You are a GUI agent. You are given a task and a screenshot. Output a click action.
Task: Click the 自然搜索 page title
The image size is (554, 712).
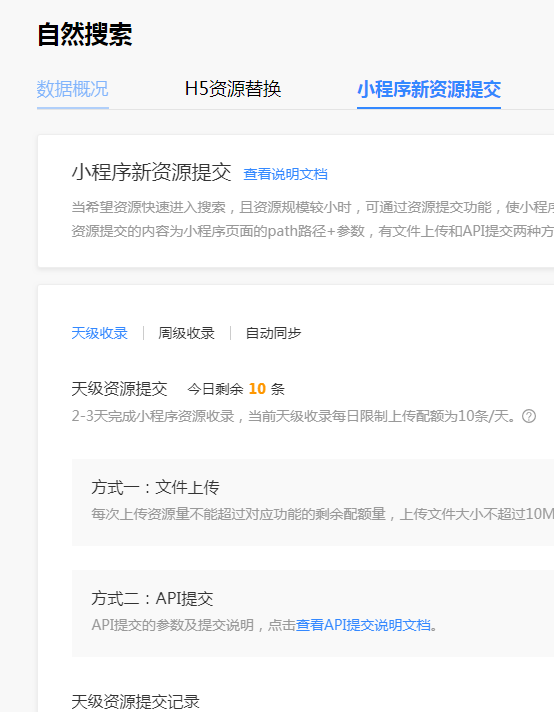84,35
